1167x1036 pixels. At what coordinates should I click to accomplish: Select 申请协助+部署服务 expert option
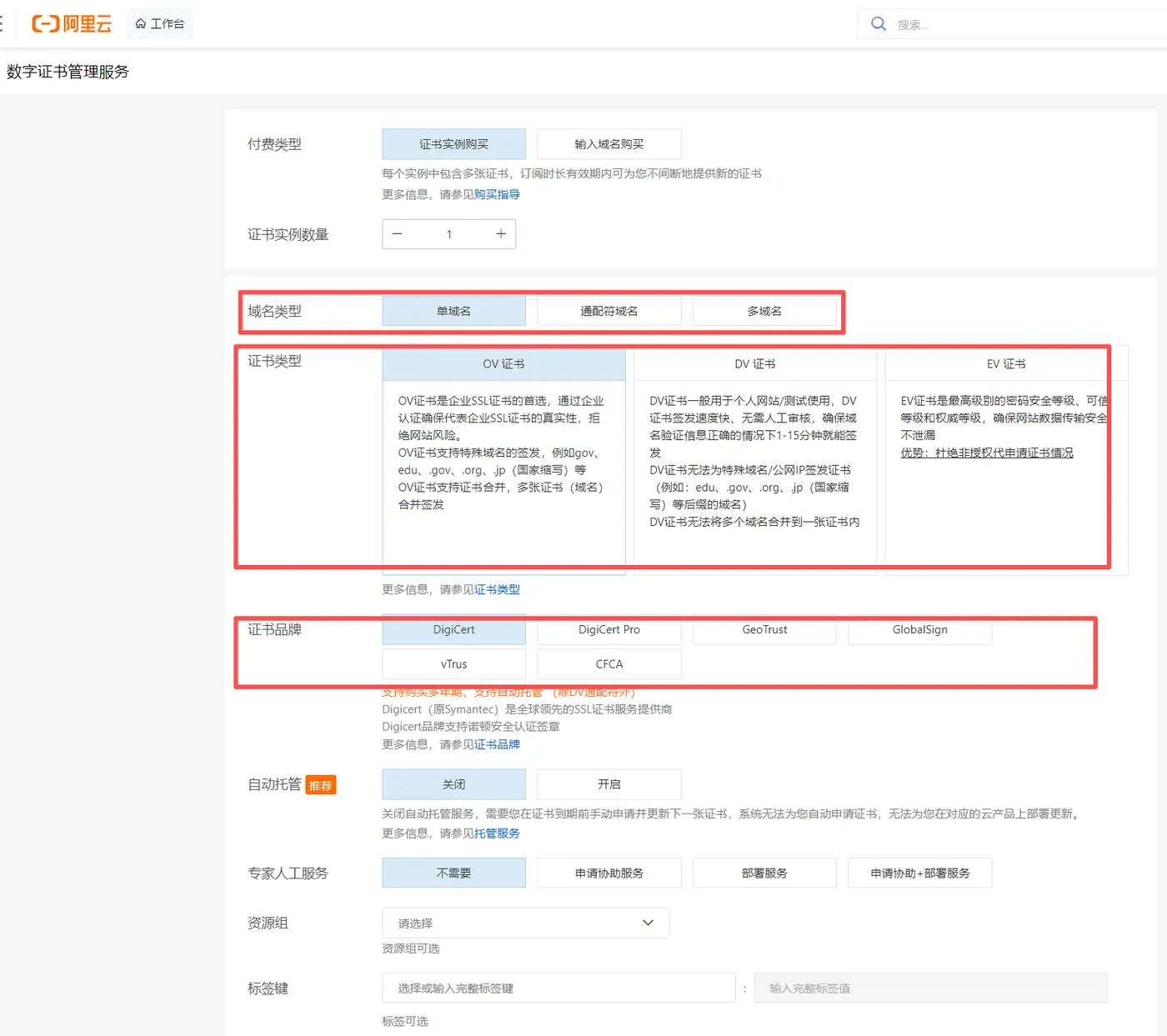(x=920, y=873)
